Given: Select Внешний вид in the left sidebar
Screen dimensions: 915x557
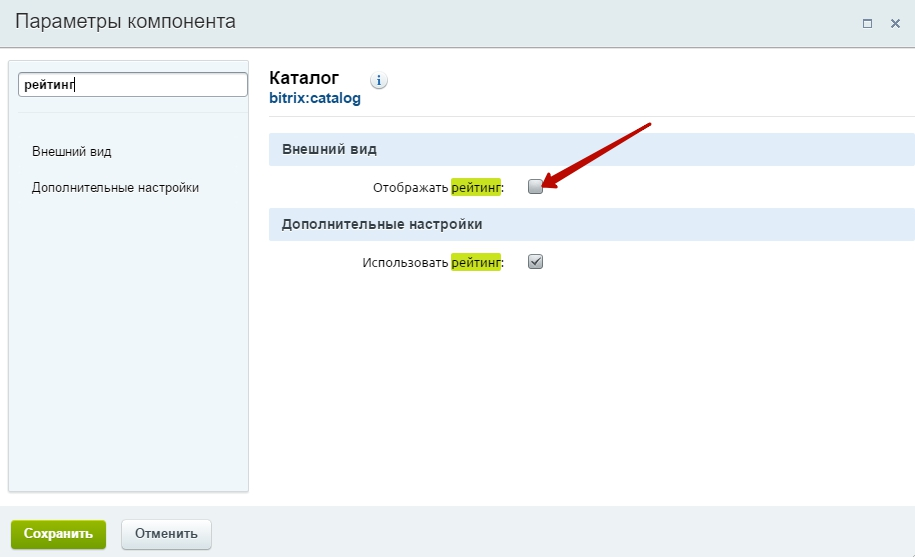Looking at the screenshot, I should click(x=71, y=152).
